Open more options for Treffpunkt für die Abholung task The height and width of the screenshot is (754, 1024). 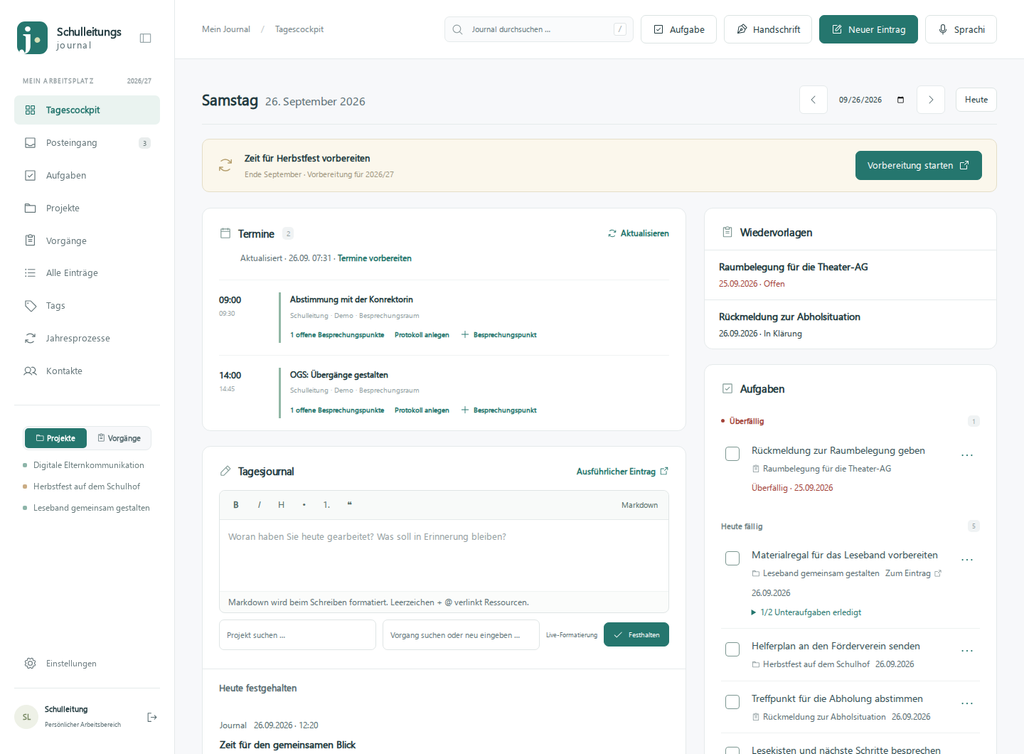[x=967, y=703]
